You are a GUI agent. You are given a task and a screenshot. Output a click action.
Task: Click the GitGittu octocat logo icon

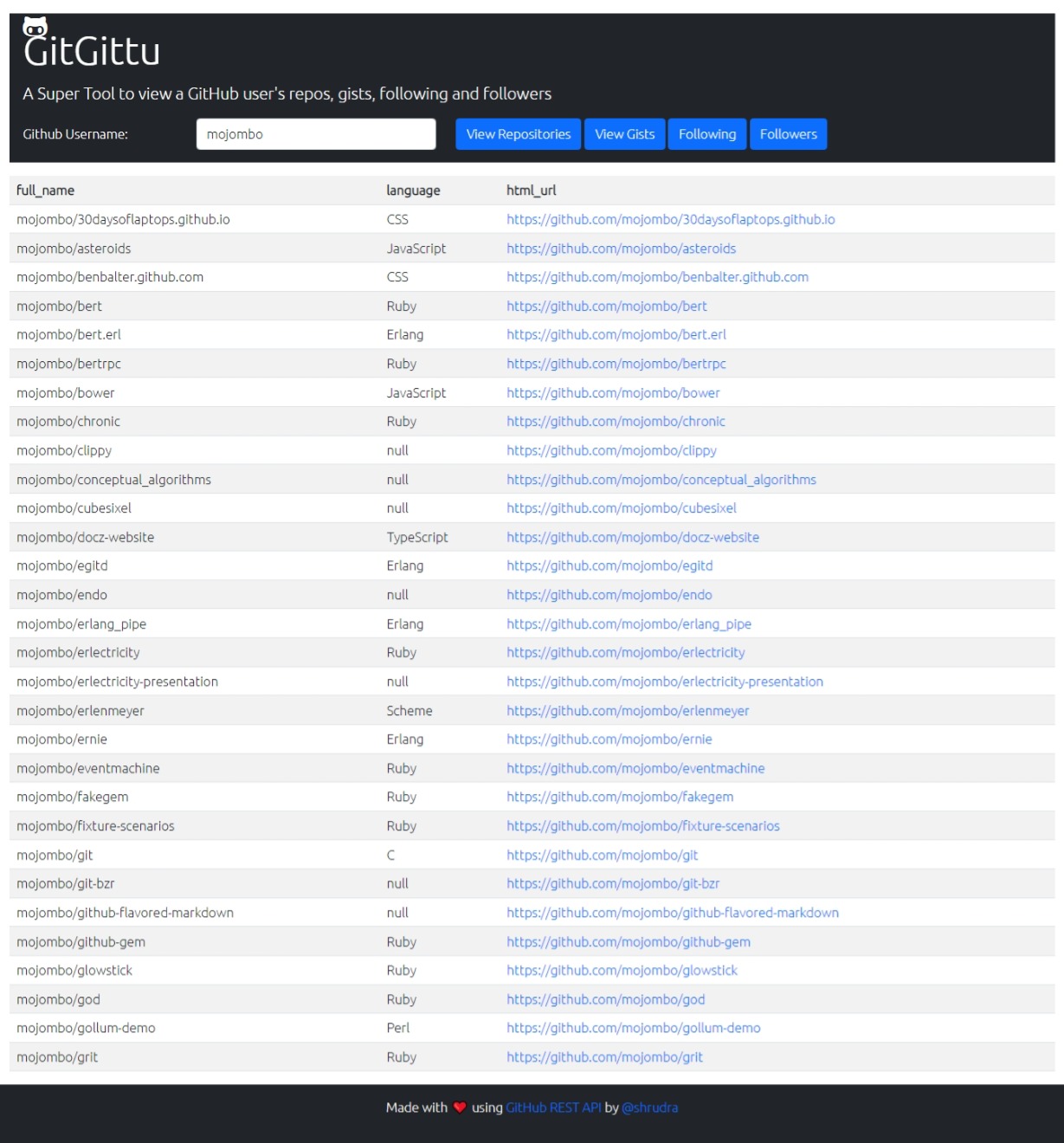35,26
